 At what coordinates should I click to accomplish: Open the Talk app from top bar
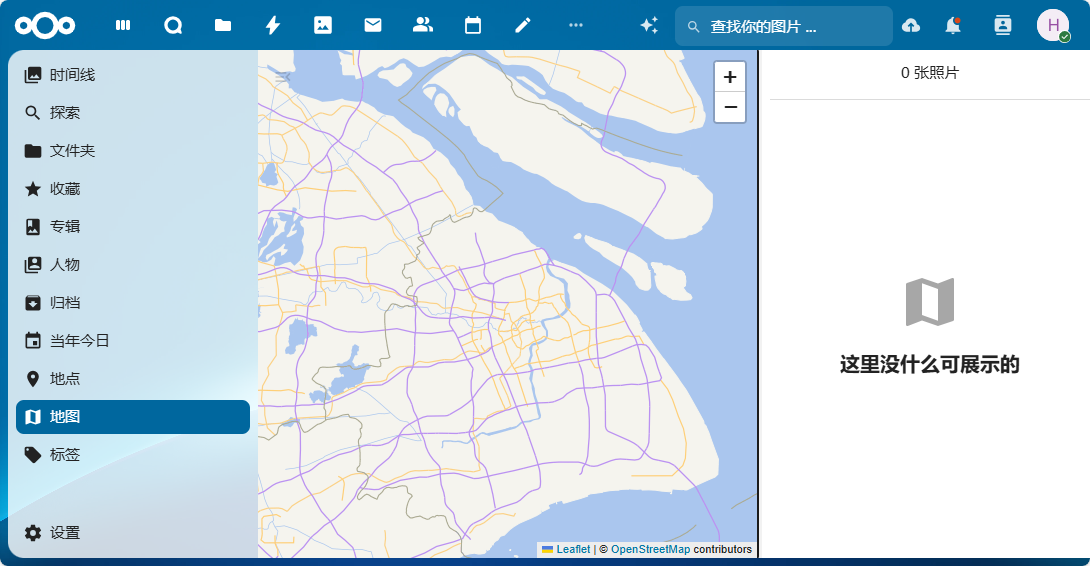point(173,26)
